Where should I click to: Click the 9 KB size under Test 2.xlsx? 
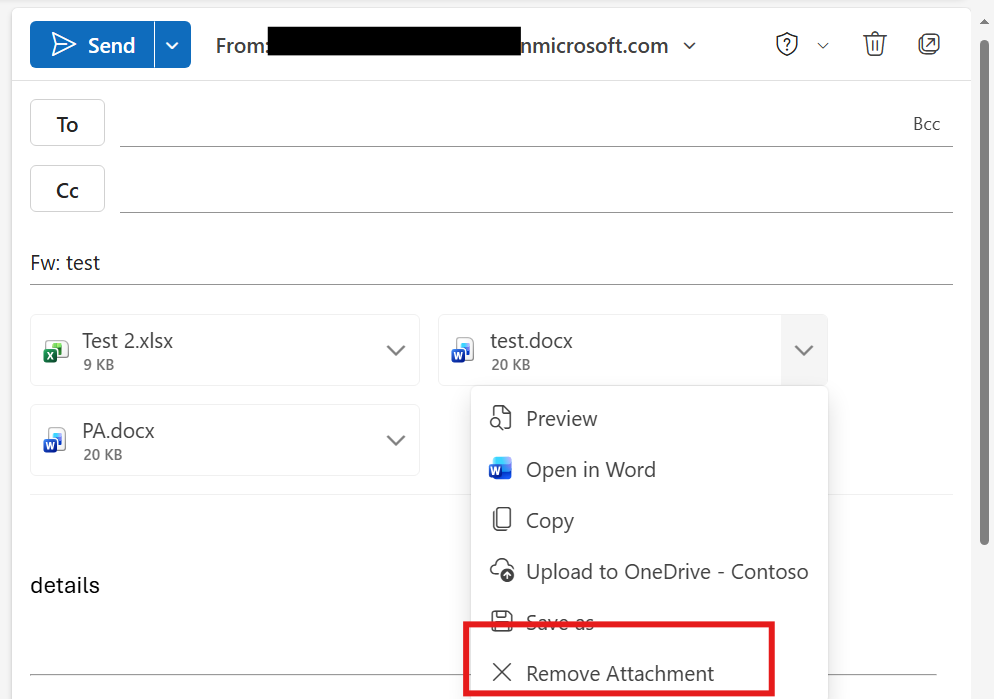98,364
